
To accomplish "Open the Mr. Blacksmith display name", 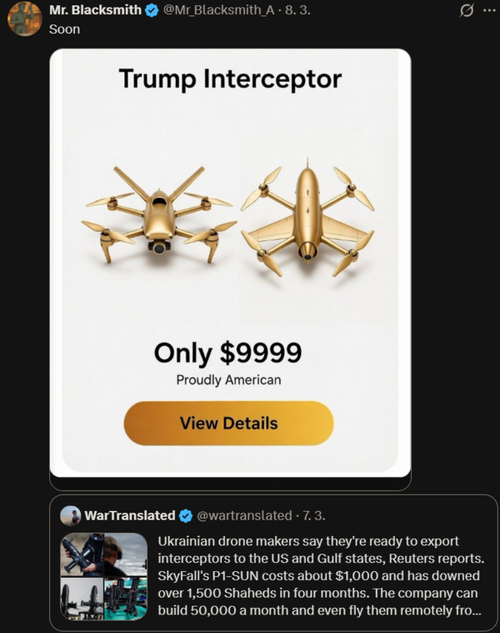I will (95, 10).
